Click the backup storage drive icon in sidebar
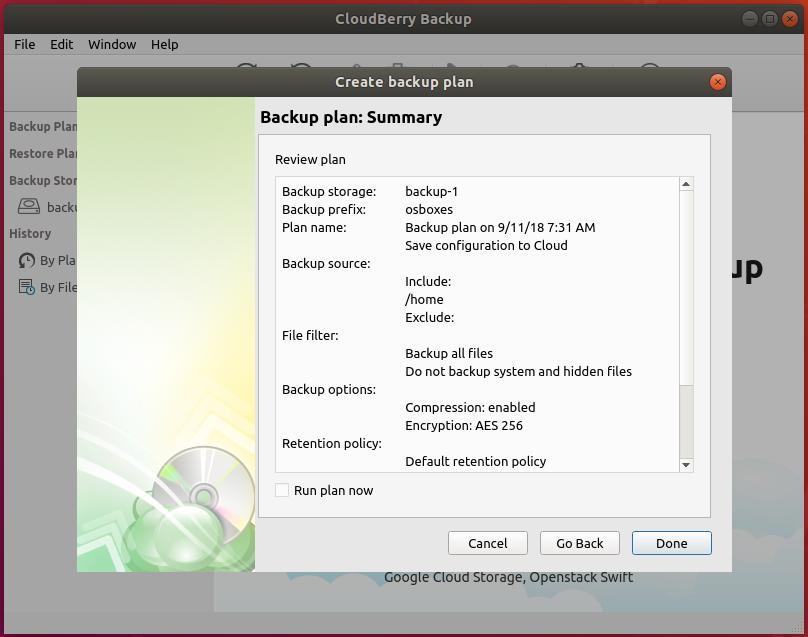This screenshot has width=808, height=637. (x=29, y=207)
